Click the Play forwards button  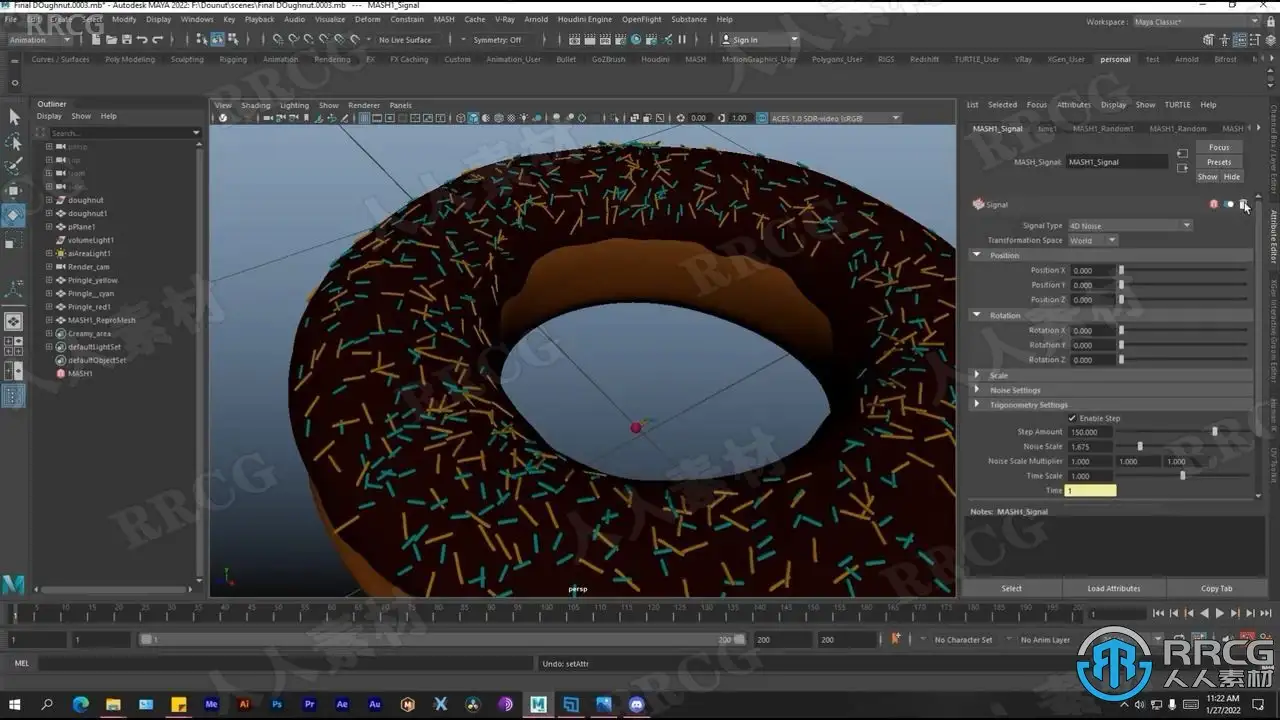1219,613
